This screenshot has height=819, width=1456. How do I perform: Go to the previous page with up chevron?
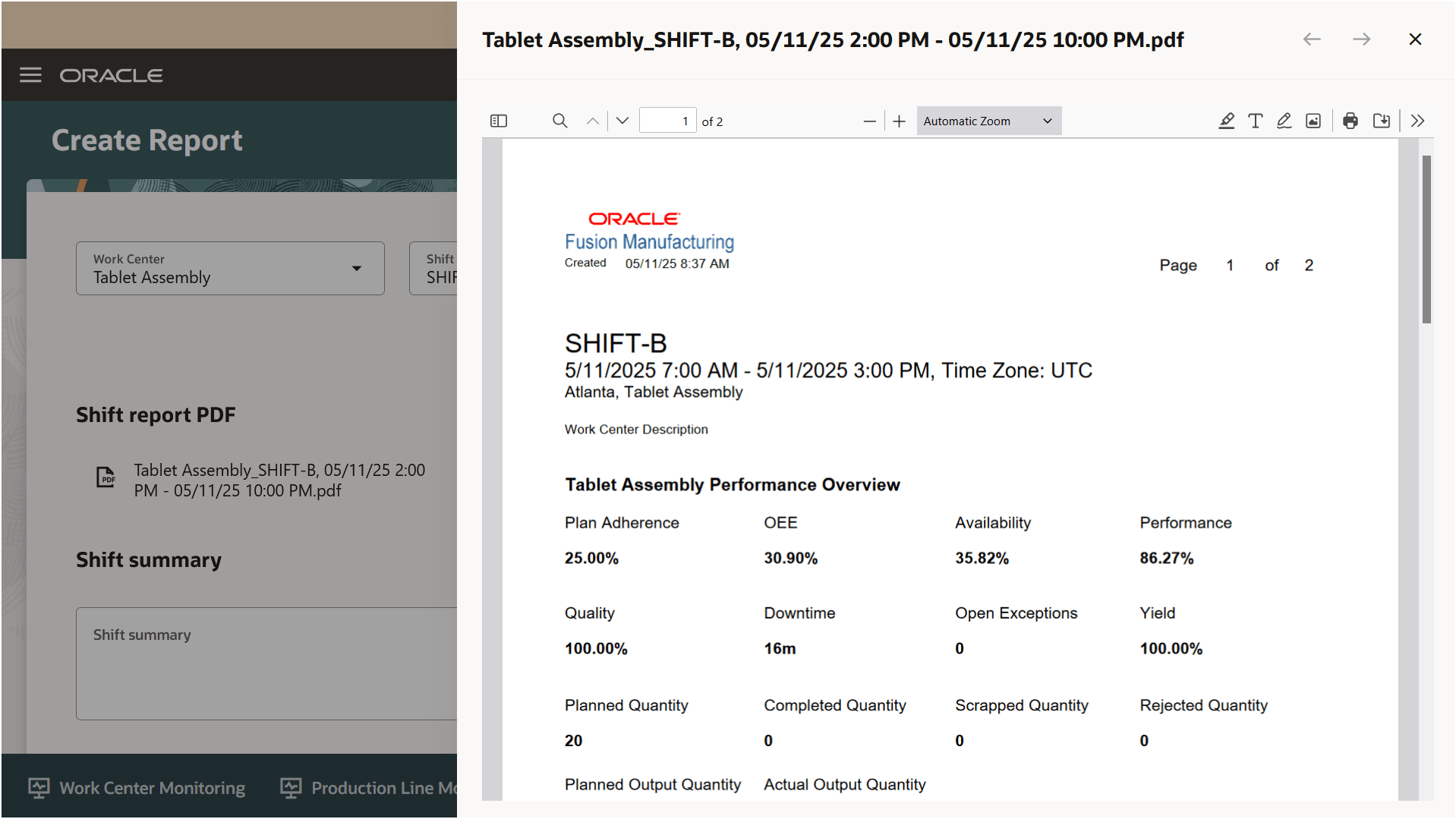(592, 120)
